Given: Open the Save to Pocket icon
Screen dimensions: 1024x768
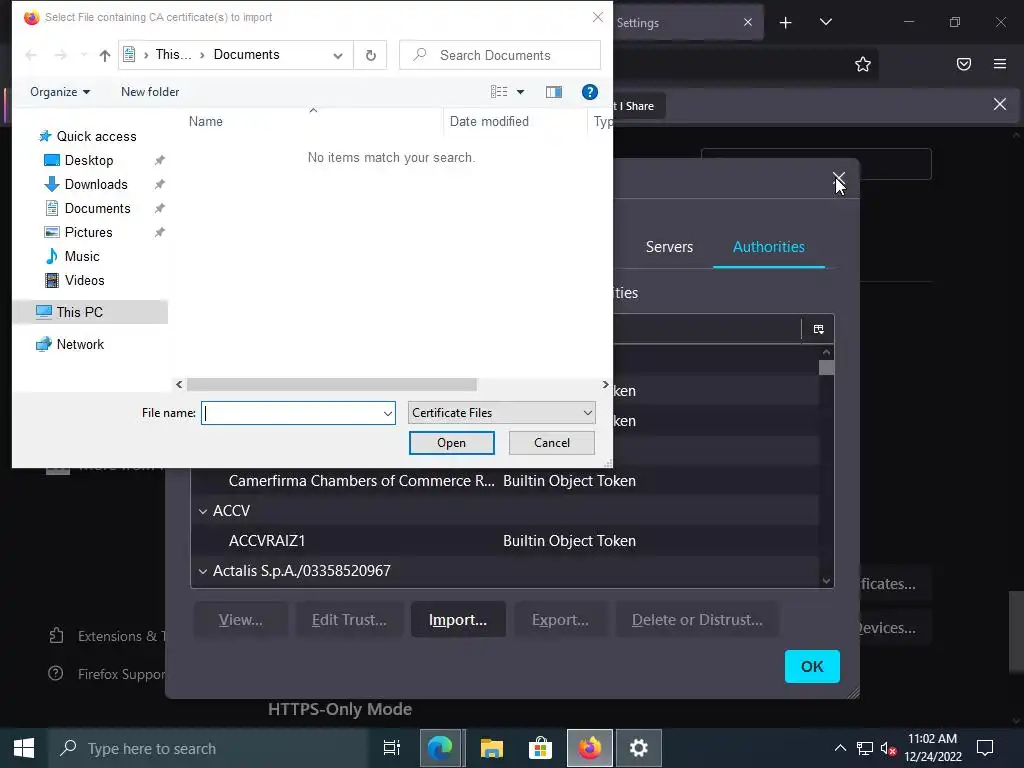Looking at the screenshot, I should point(964,64).
